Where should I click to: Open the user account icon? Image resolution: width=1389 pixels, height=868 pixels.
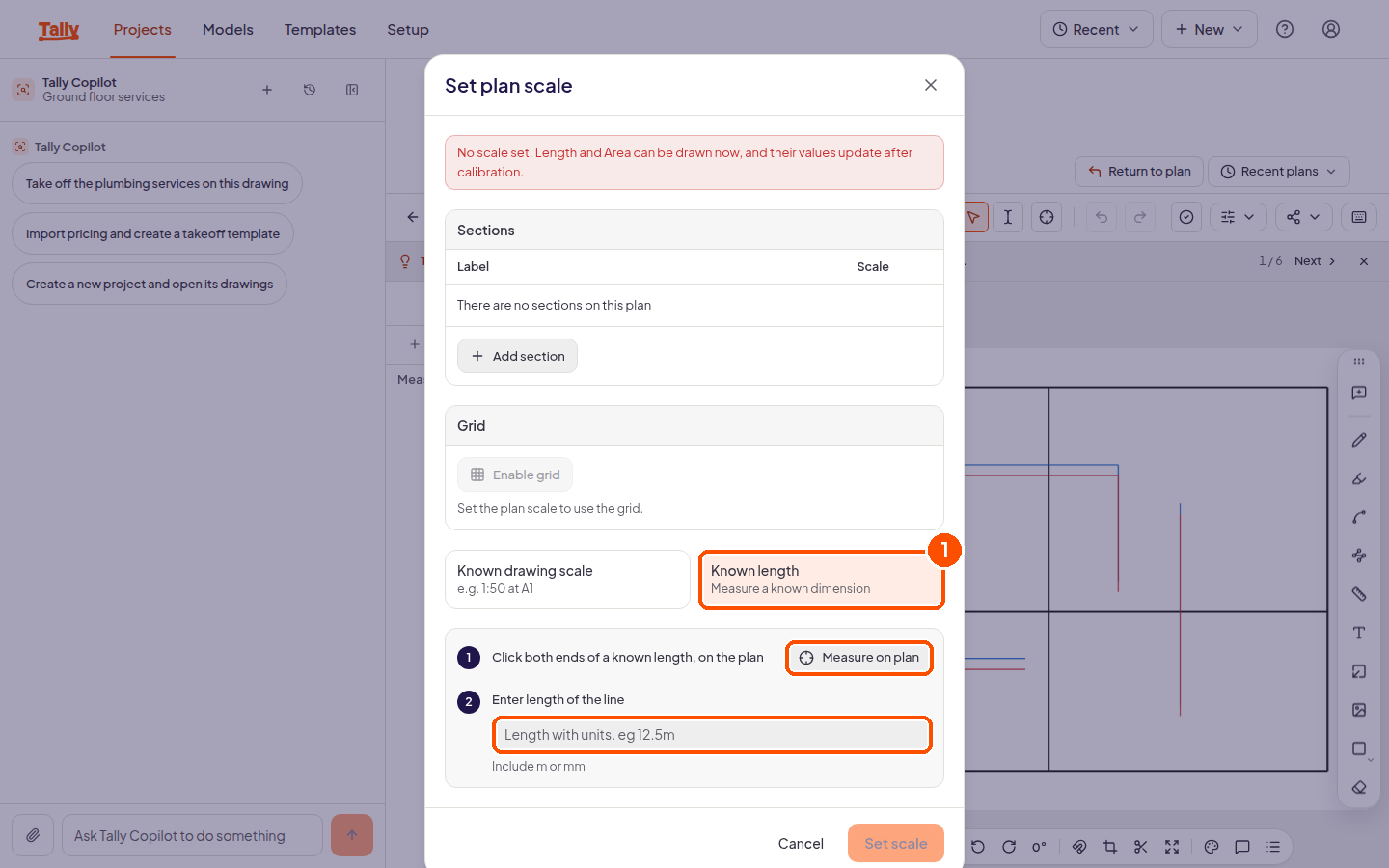click(1331, 29)
